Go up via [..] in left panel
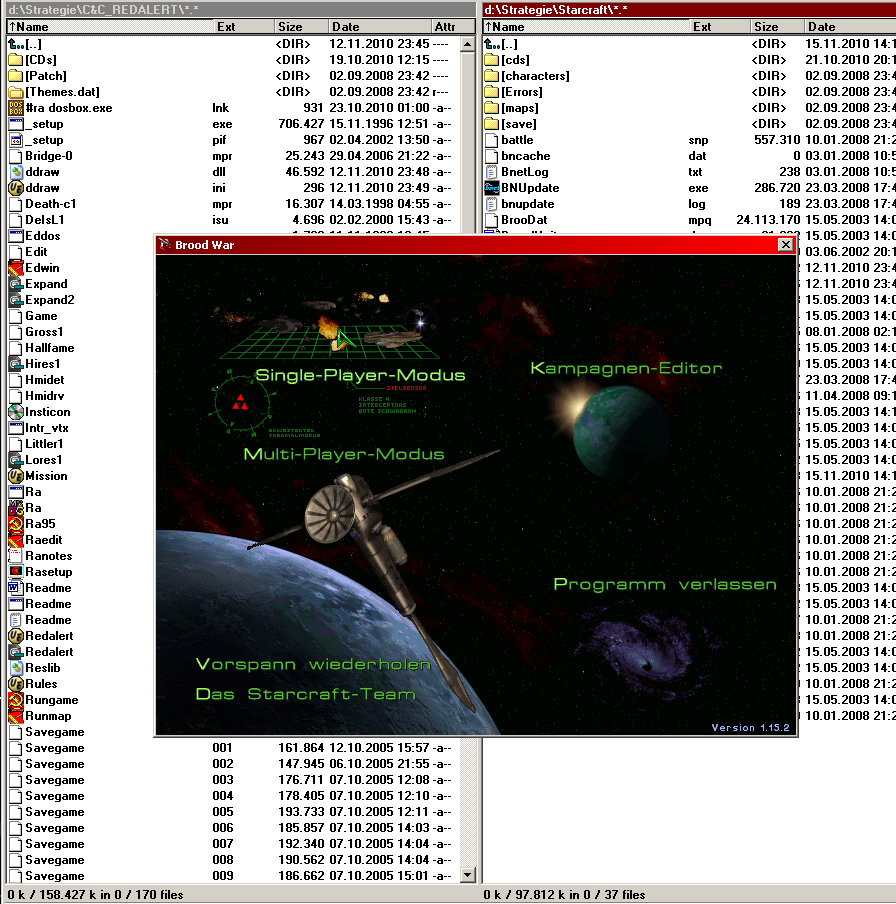The height and width of the screenshot is (904, 896). coord(25,44)
